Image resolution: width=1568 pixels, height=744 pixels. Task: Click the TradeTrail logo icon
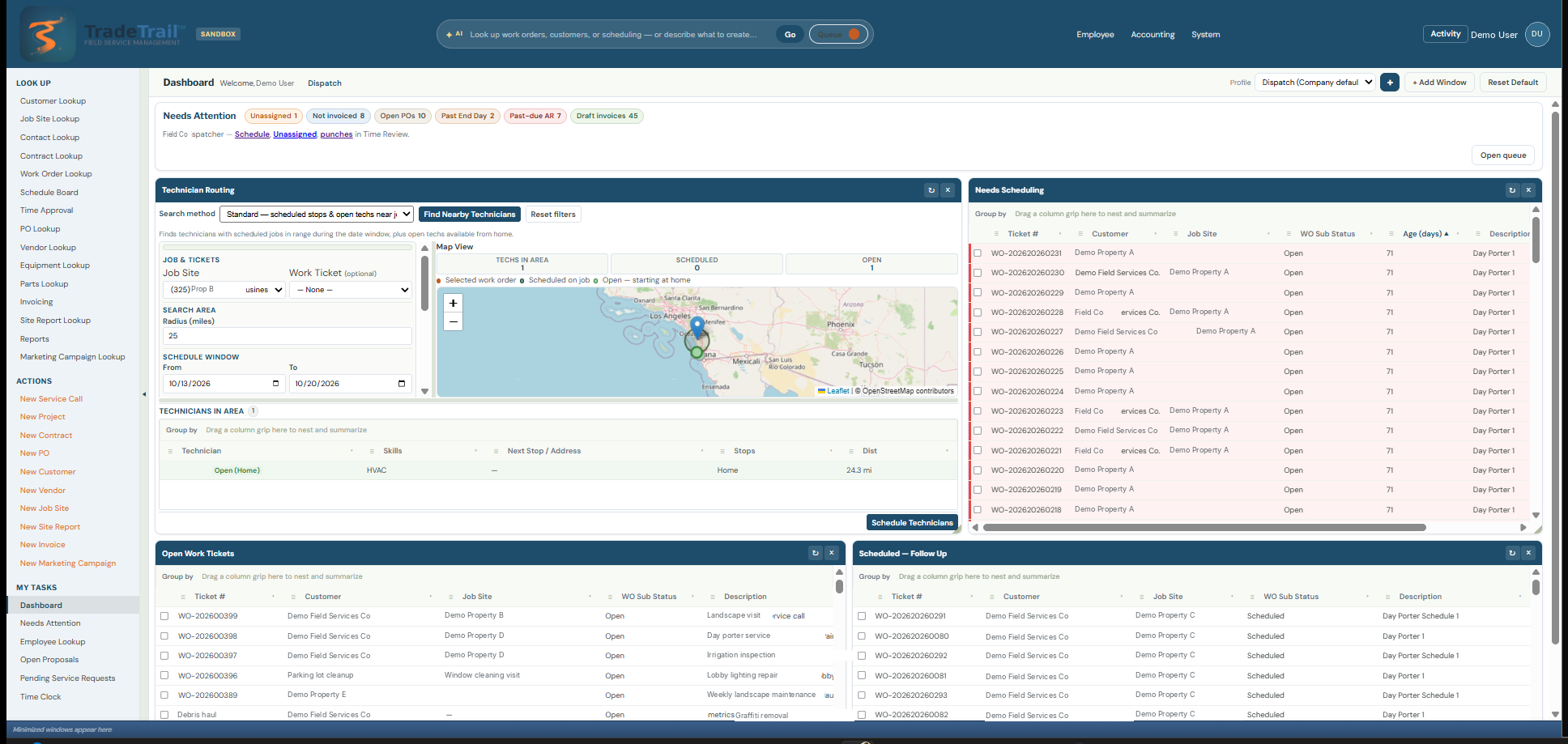click(x=47, y=34)
